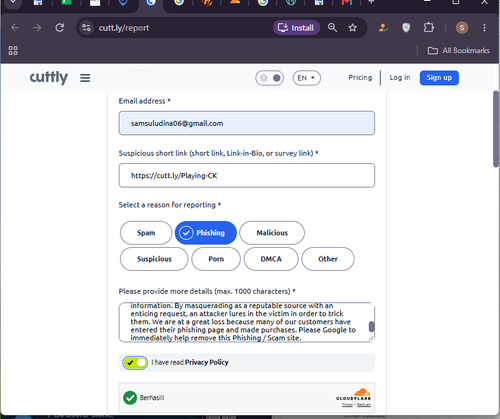Click the page vertical scrollbar thumb
This screenshot has height=419, width=500.
(x=496, y=128)
